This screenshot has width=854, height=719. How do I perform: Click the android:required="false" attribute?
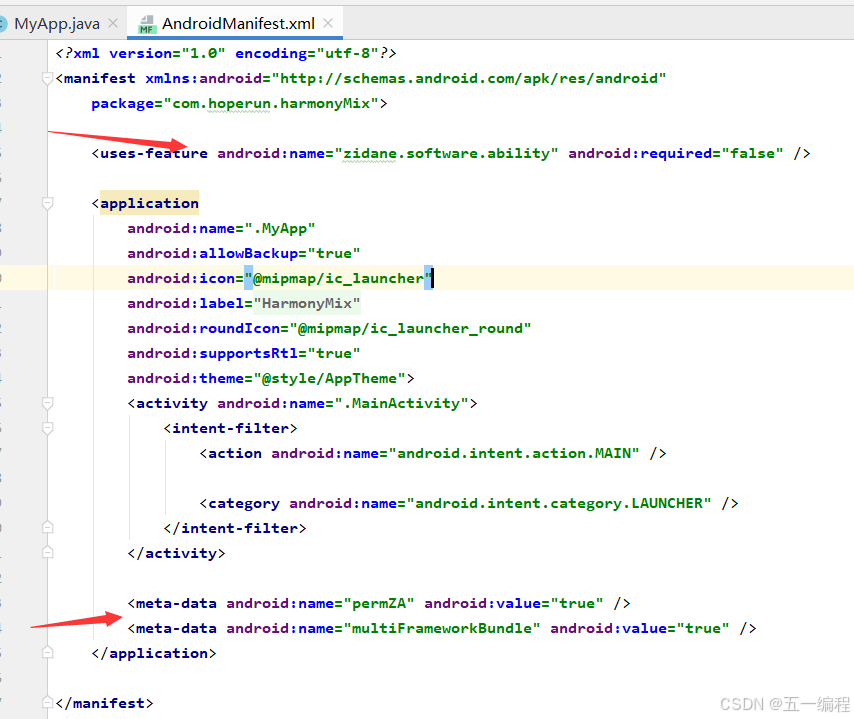675,154
